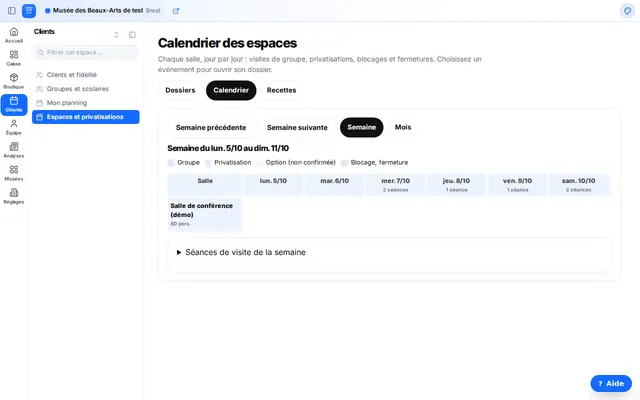This screenshot has width=640, height=400.
Task: Open Équipe in the navigation rail
Action: pyautogui.click(x=14, y=127)
